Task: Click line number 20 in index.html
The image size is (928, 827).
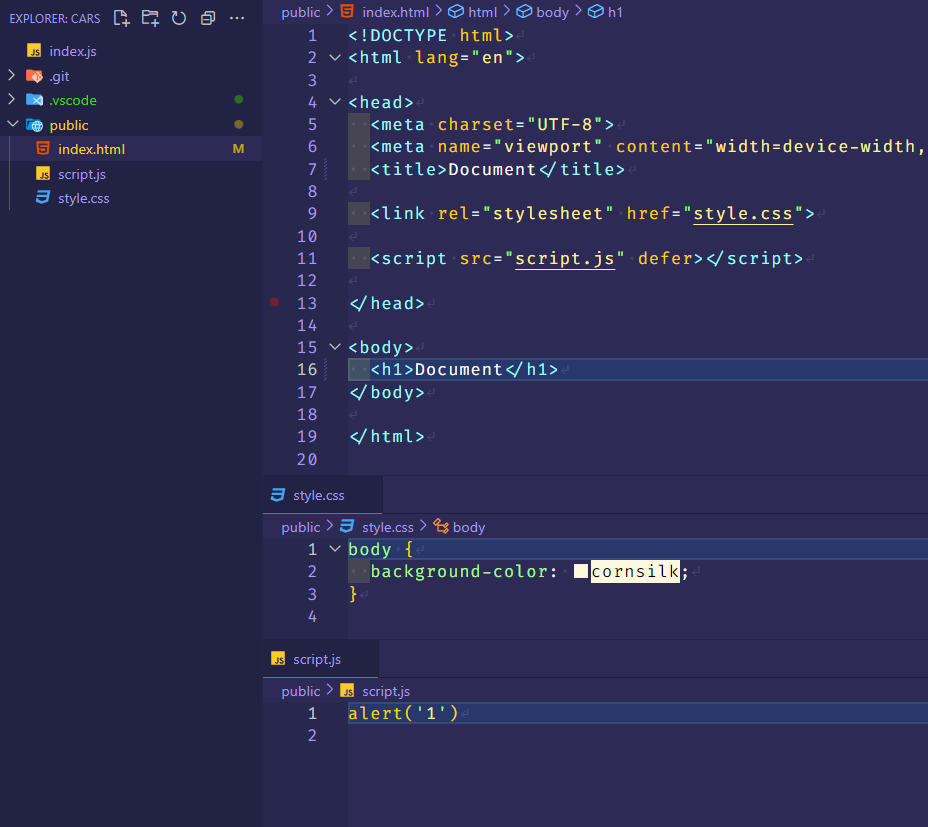Action: coord(307,459)
